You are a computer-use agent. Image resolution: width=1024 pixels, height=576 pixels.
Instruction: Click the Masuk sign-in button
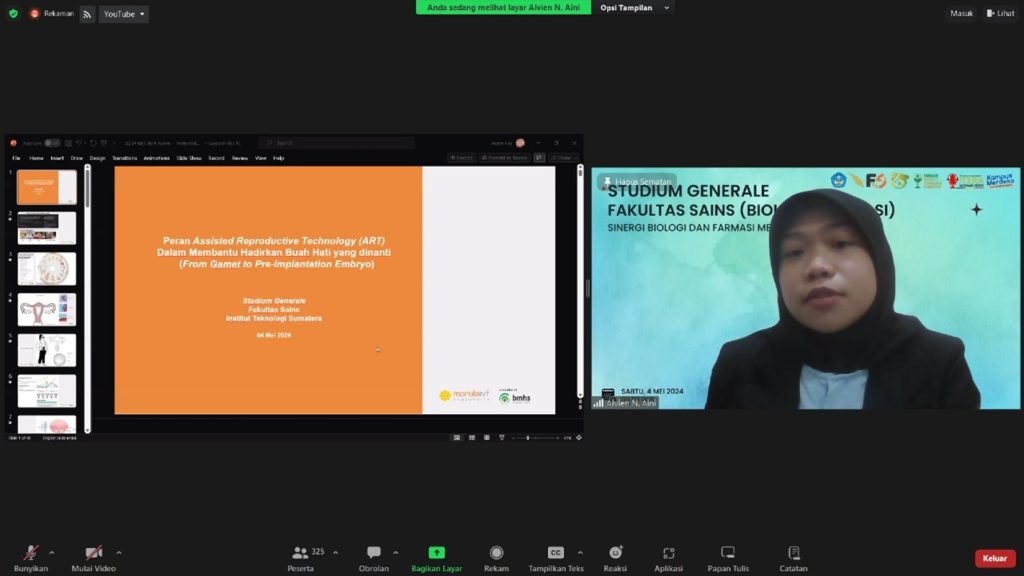click(961, 13)
